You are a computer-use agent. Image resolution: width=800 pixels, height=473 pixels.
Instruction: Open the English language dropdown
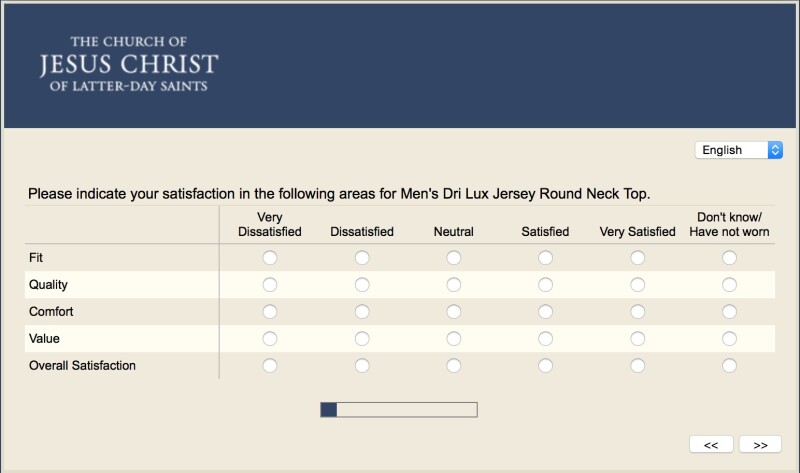click(x=738, y=150)
